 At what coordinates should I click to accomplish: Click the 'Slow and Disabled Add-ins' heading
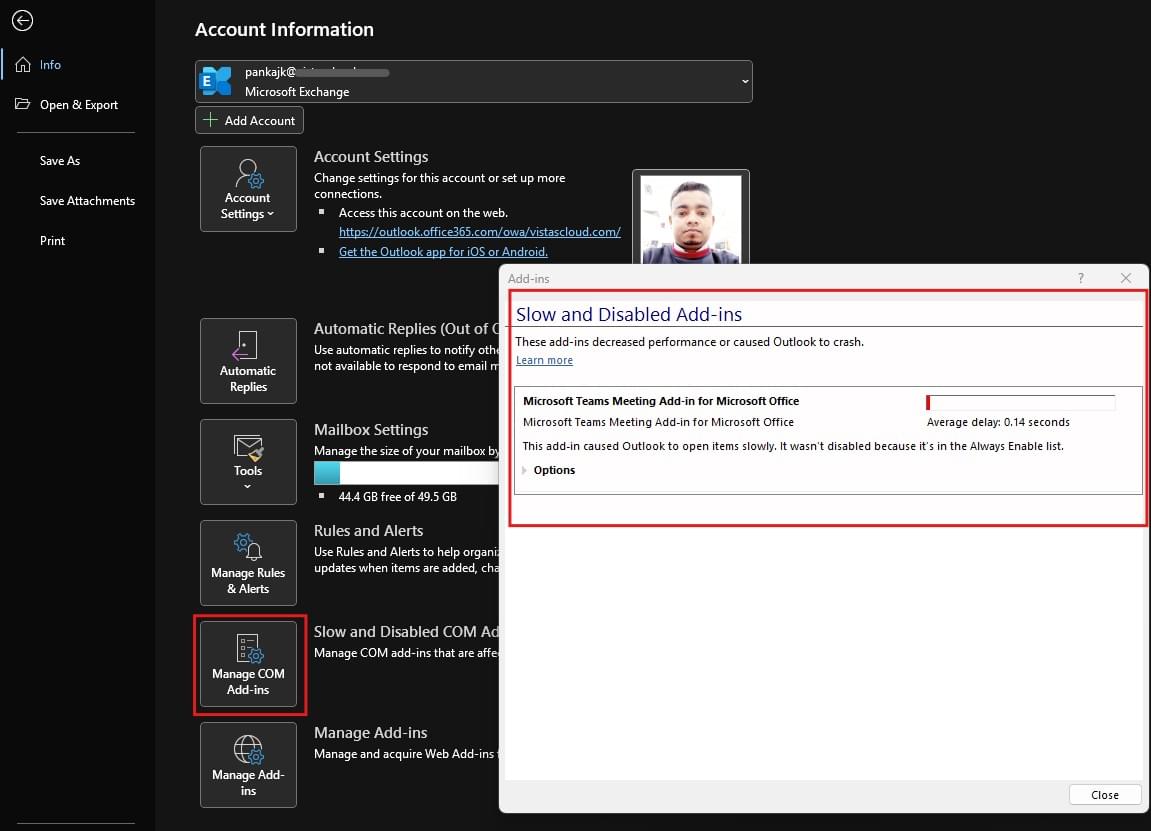[x=628, y=314]
